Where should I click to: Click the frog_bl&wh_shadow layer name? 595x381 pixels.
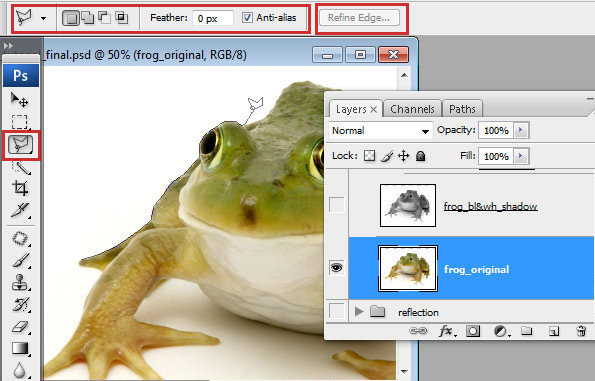click(491, 206)
